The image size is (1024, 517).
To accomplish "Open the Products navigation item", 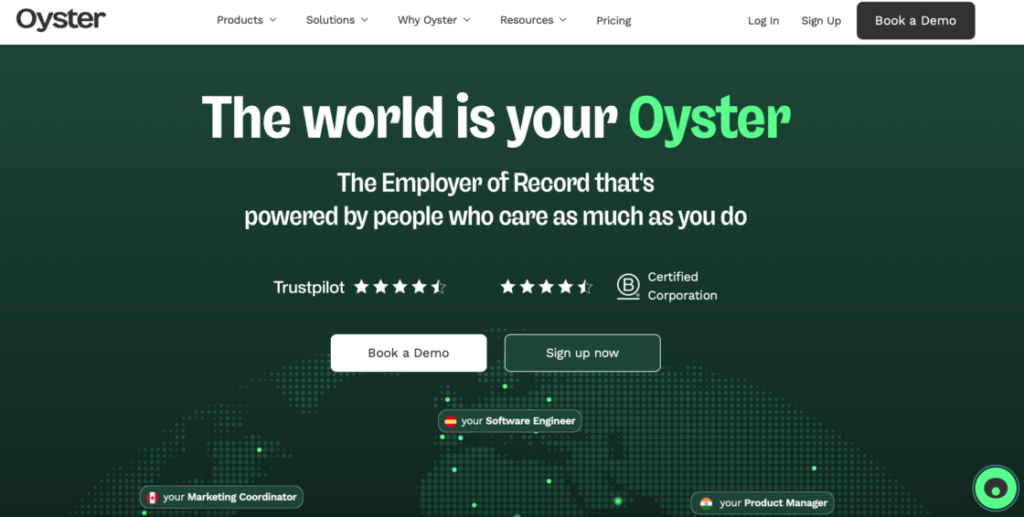I will pos(247,20).
